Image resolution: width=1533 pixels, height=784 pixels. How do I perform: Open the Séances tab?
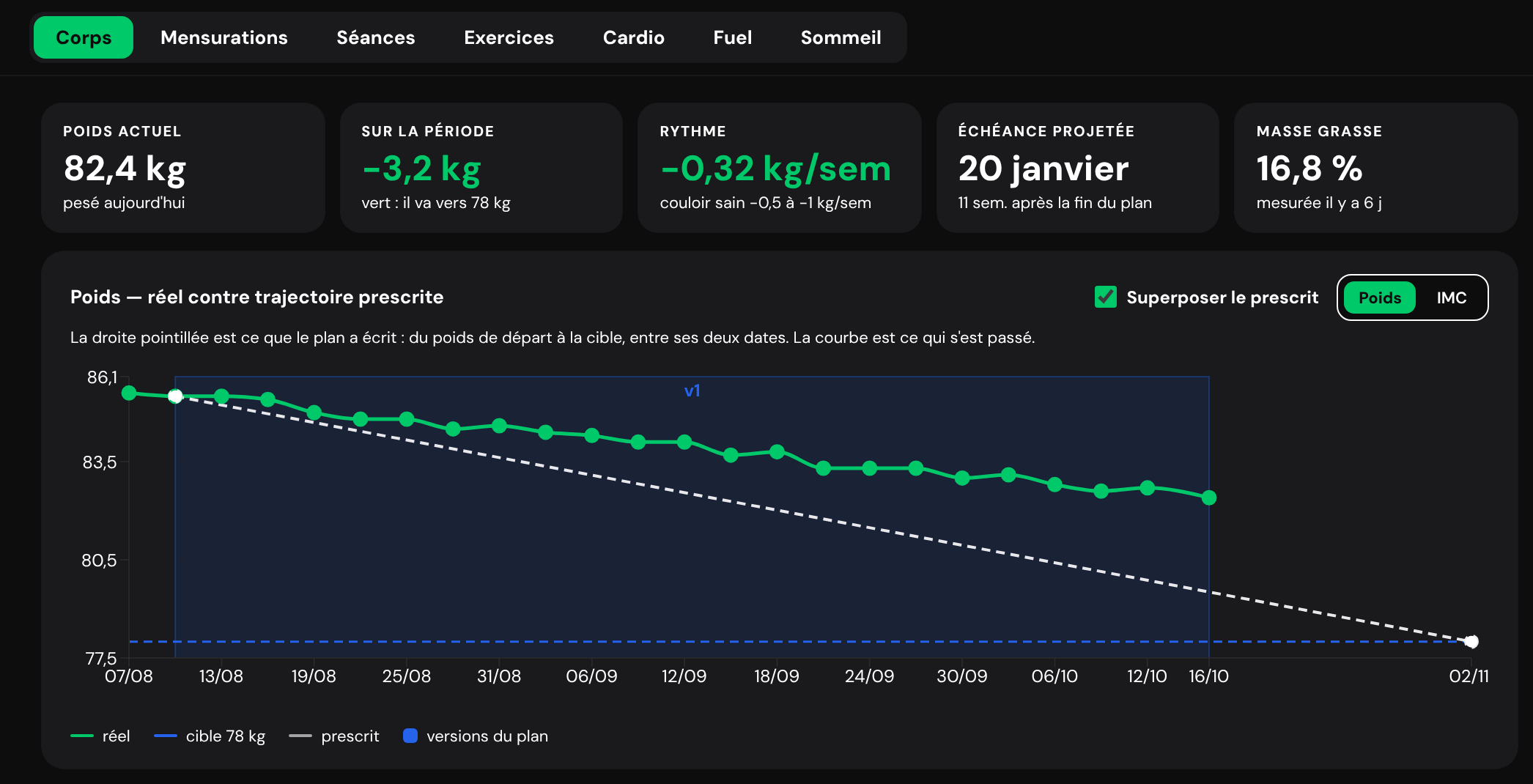(376, 37)
